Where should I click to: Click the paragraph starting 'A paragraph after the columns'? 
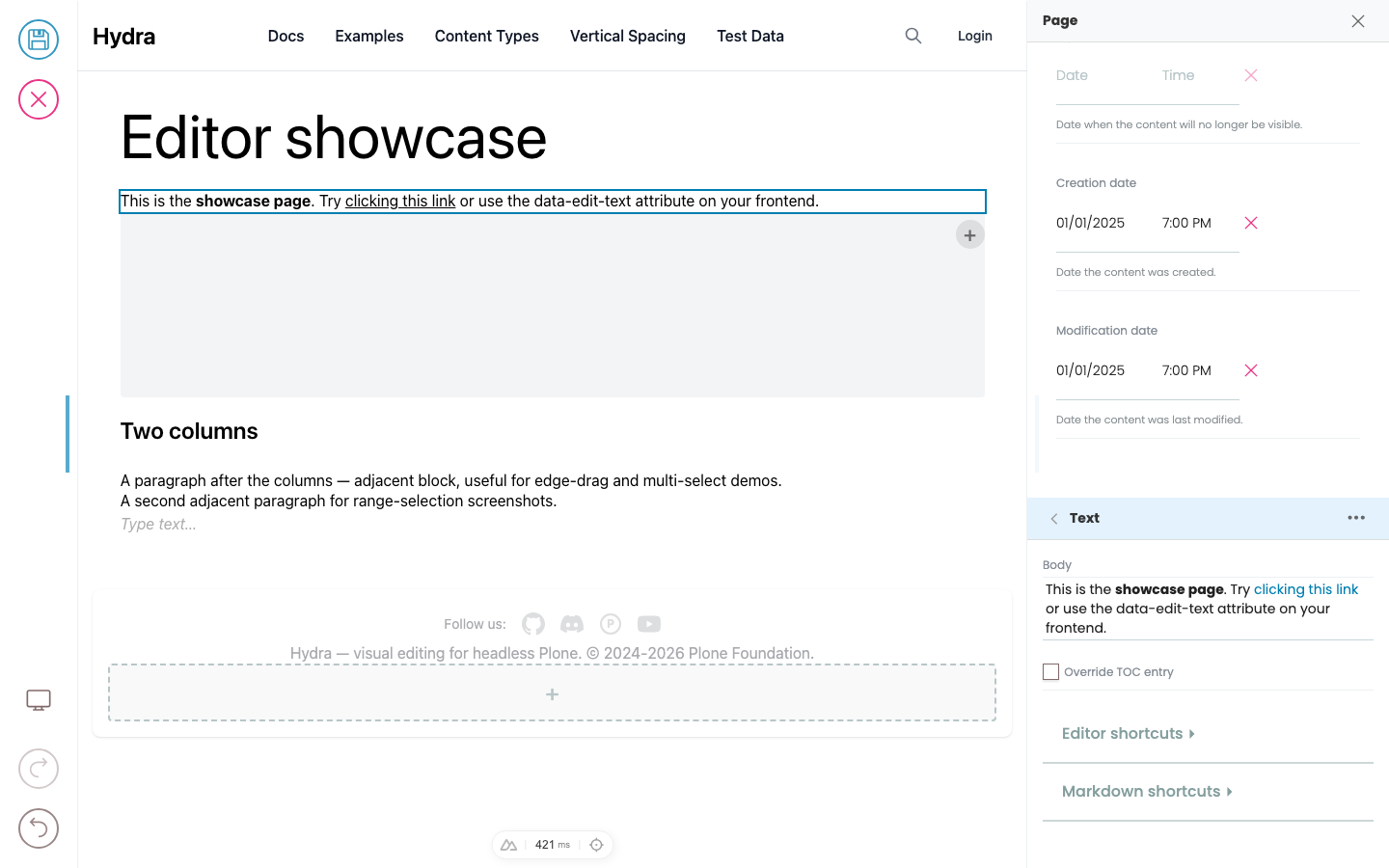coord(451,480)
